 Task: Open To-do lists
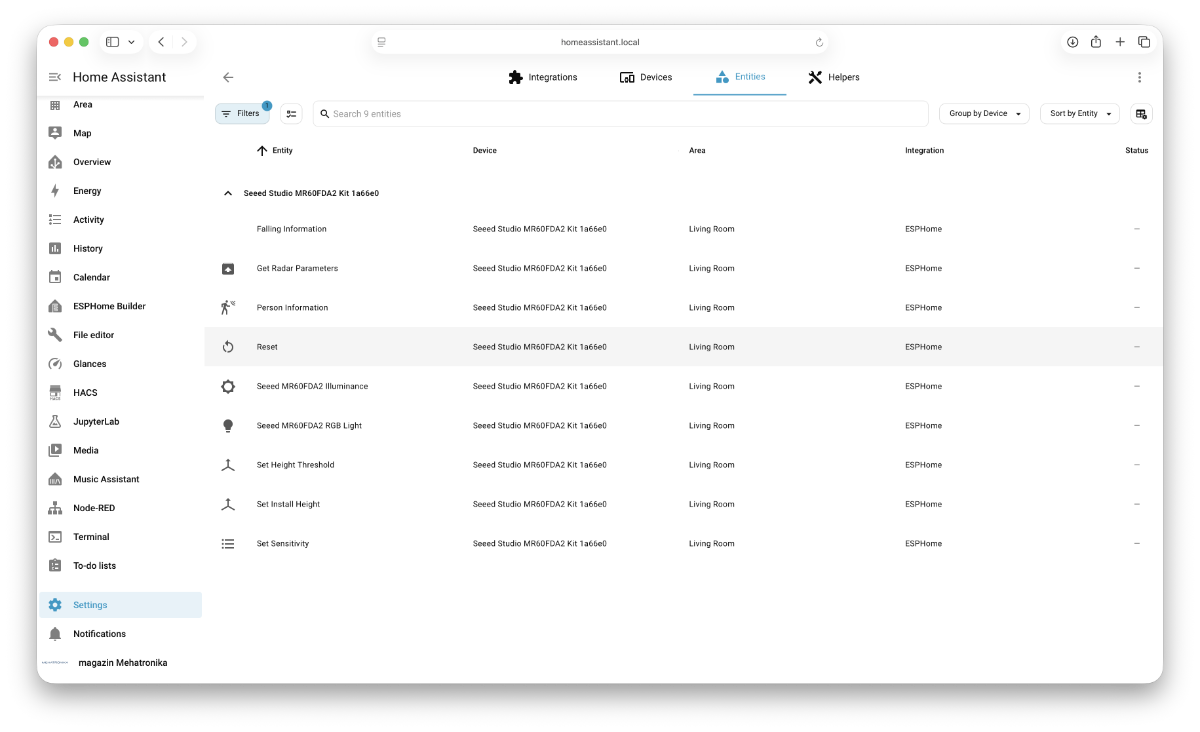(120, 566)
